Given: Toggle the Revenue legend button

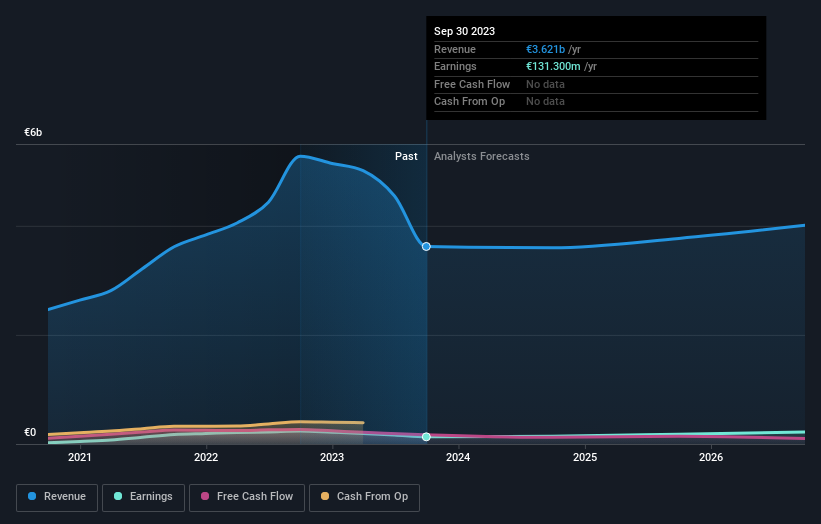Looking at the screenshot, I should point(57,497).
